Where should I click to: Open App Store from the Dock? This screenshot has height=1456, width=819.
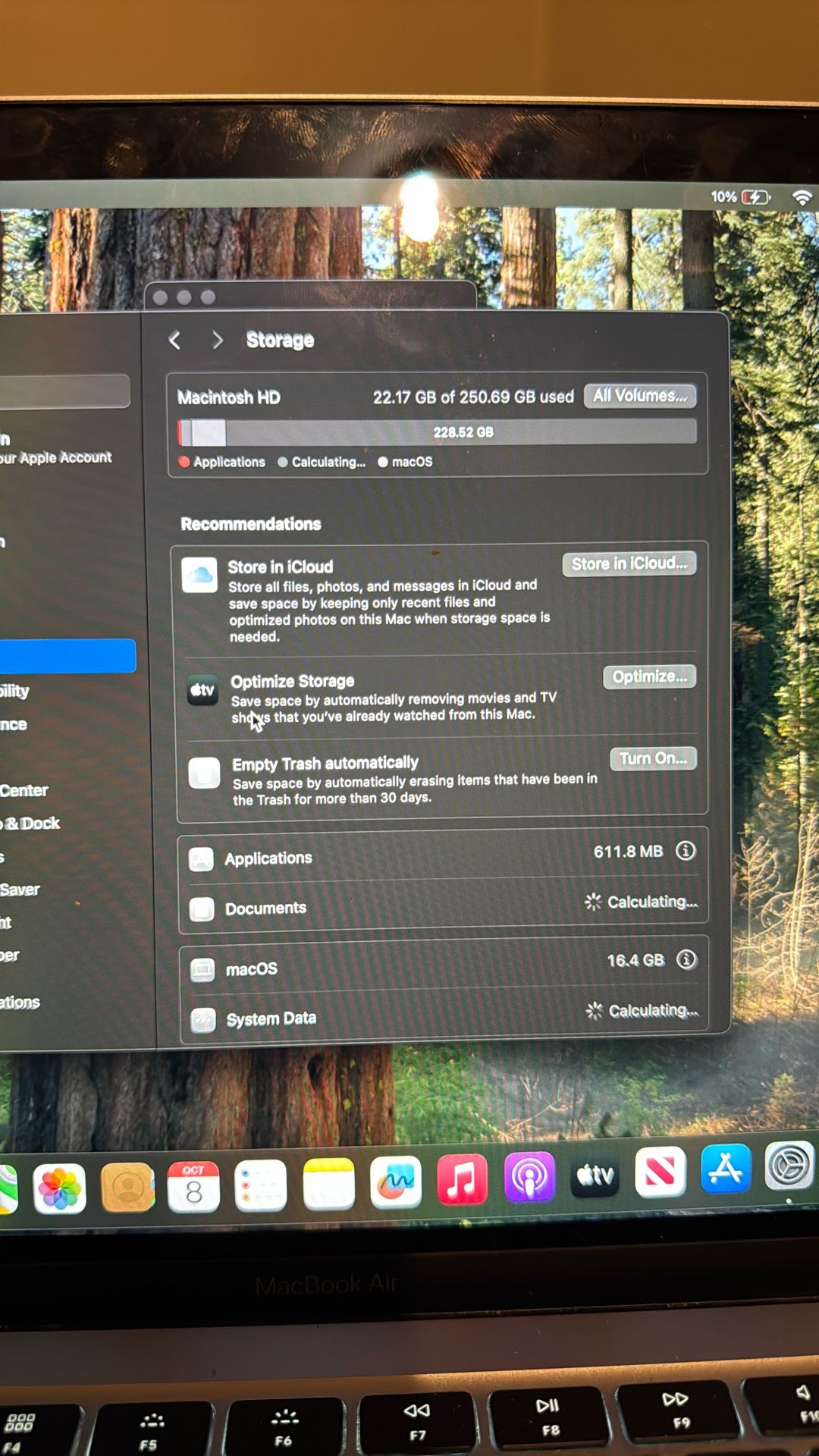(726, 1169)
